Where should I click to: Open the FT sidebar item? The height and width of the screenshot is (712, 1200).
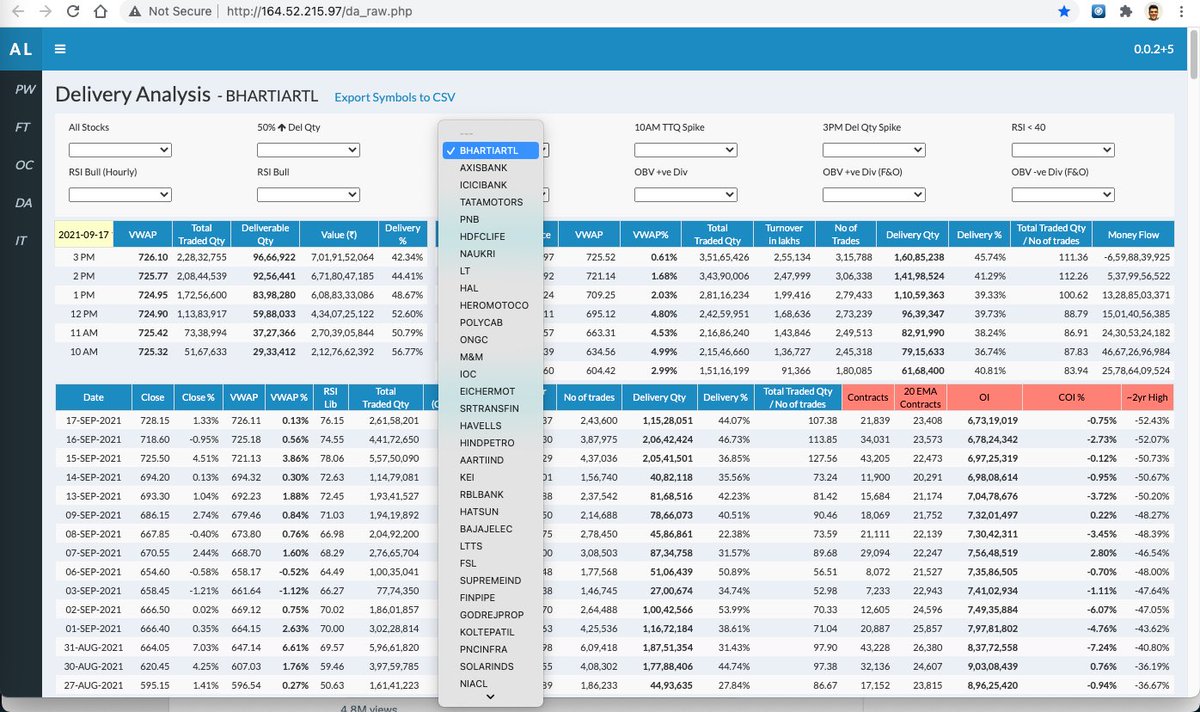pyautogui.click(x=22, y=127)
